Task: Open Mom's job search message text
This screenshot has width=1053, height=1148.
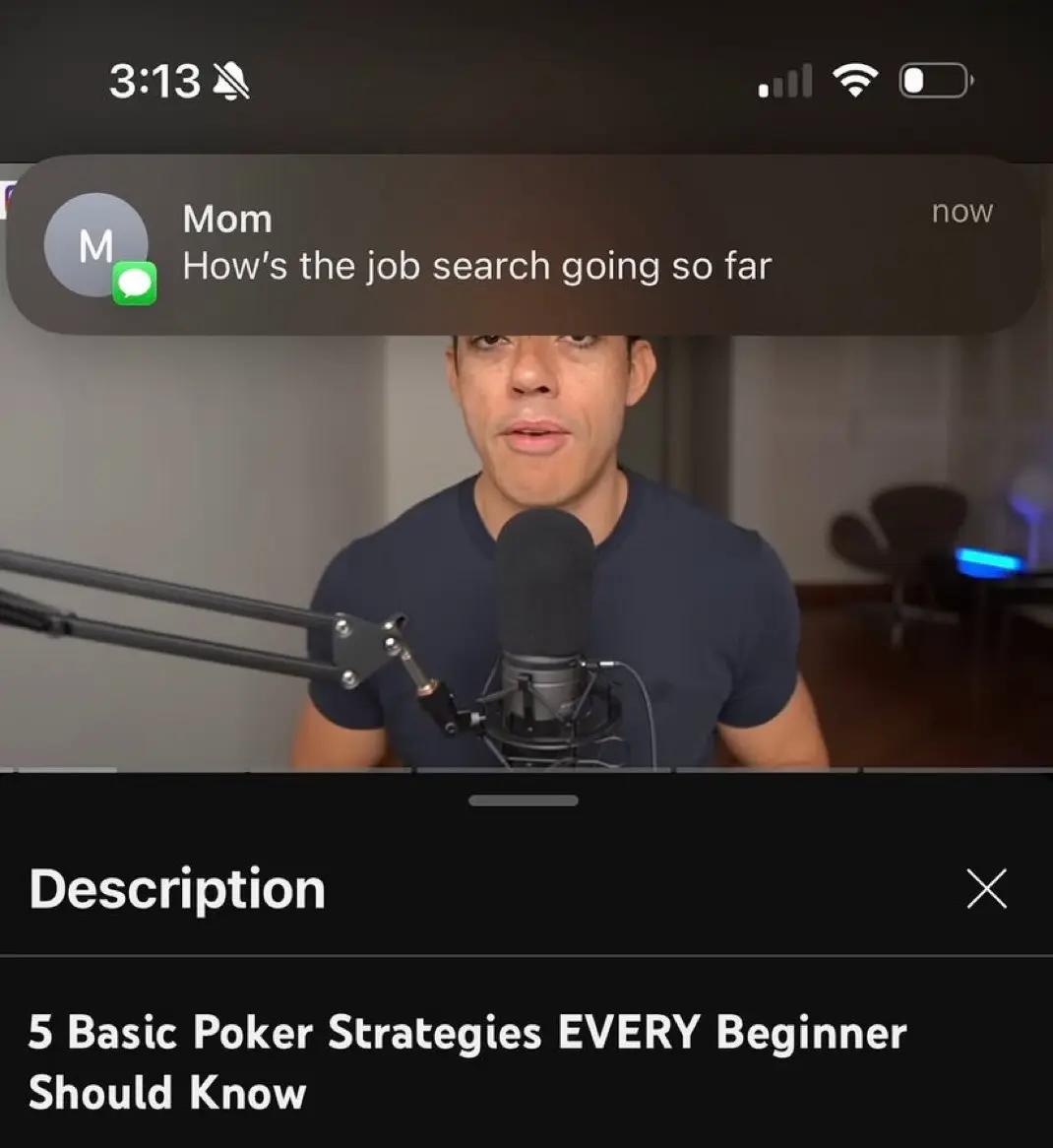Action: [x=477, y=267]
